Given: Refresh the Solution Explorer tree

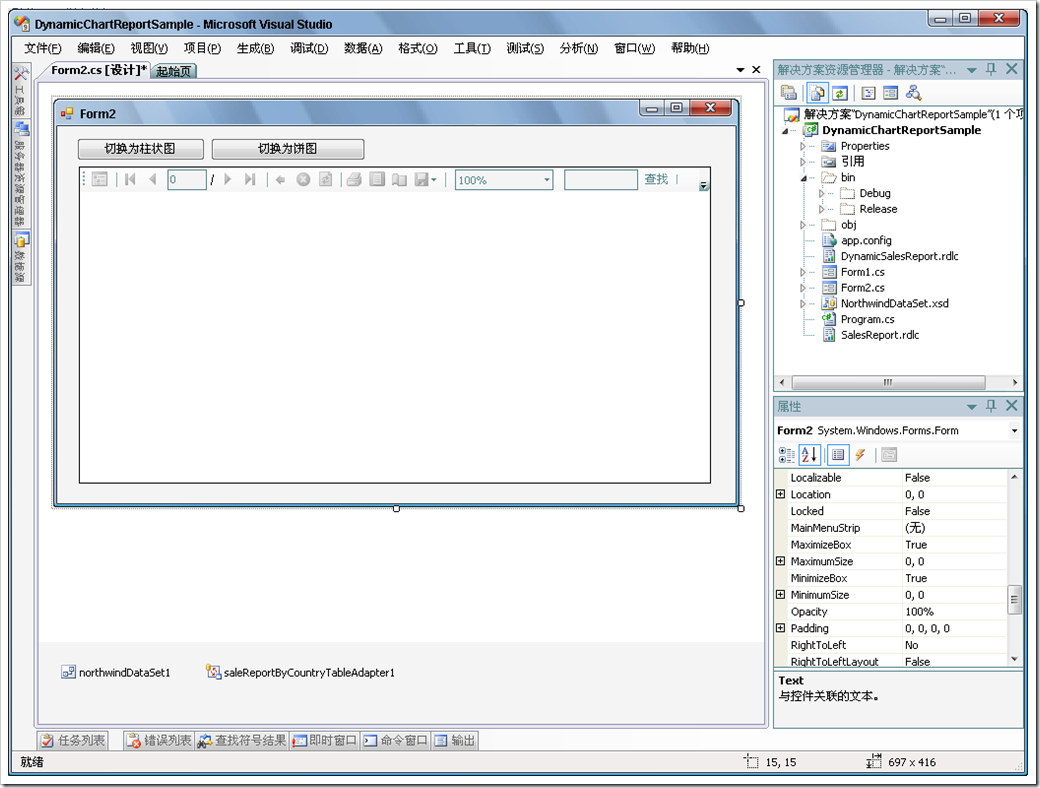Looking at the screenshot, I should 840,94.
